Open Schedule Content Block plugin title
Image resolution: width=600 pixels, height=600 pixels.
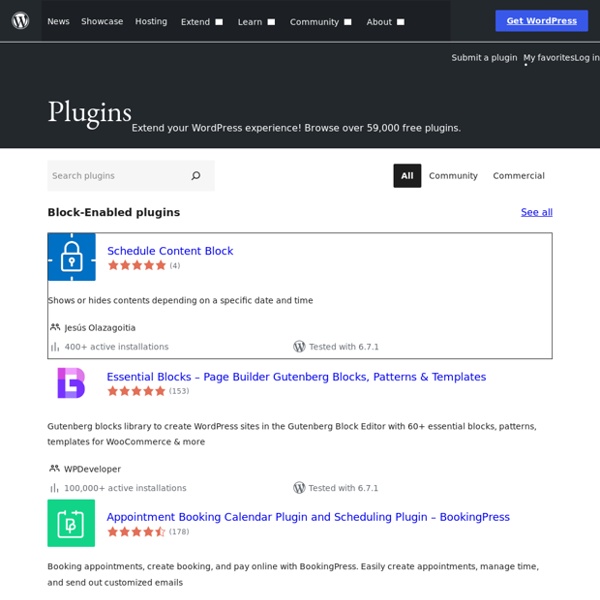coord(170,251)
